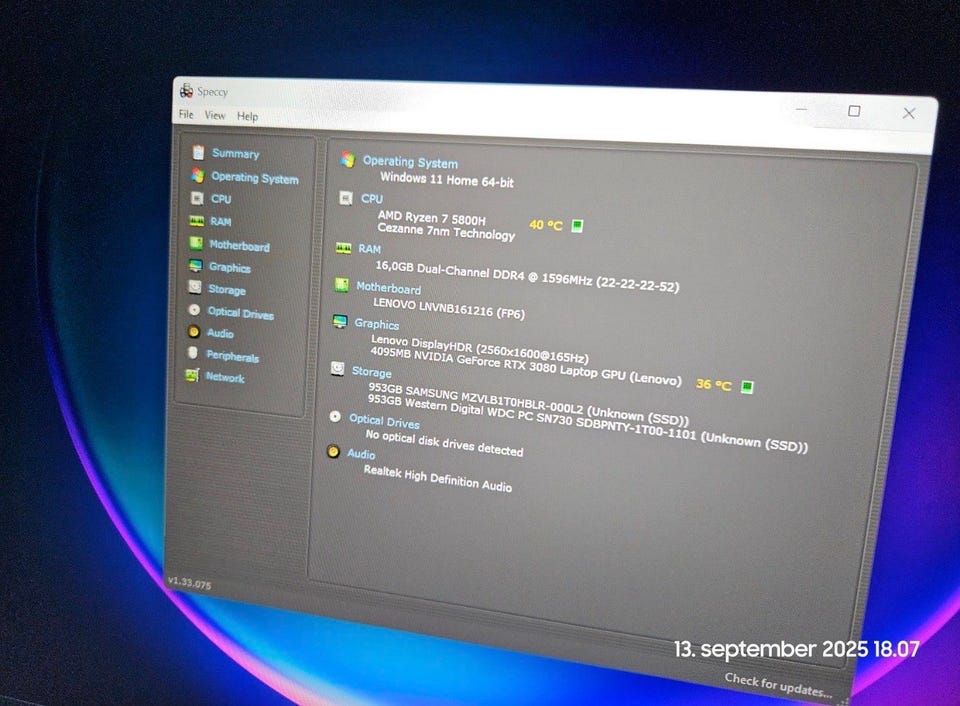Click the Motherboard heading link in summary
This screenshot has width=960, height=706.
tap(388, 288)
